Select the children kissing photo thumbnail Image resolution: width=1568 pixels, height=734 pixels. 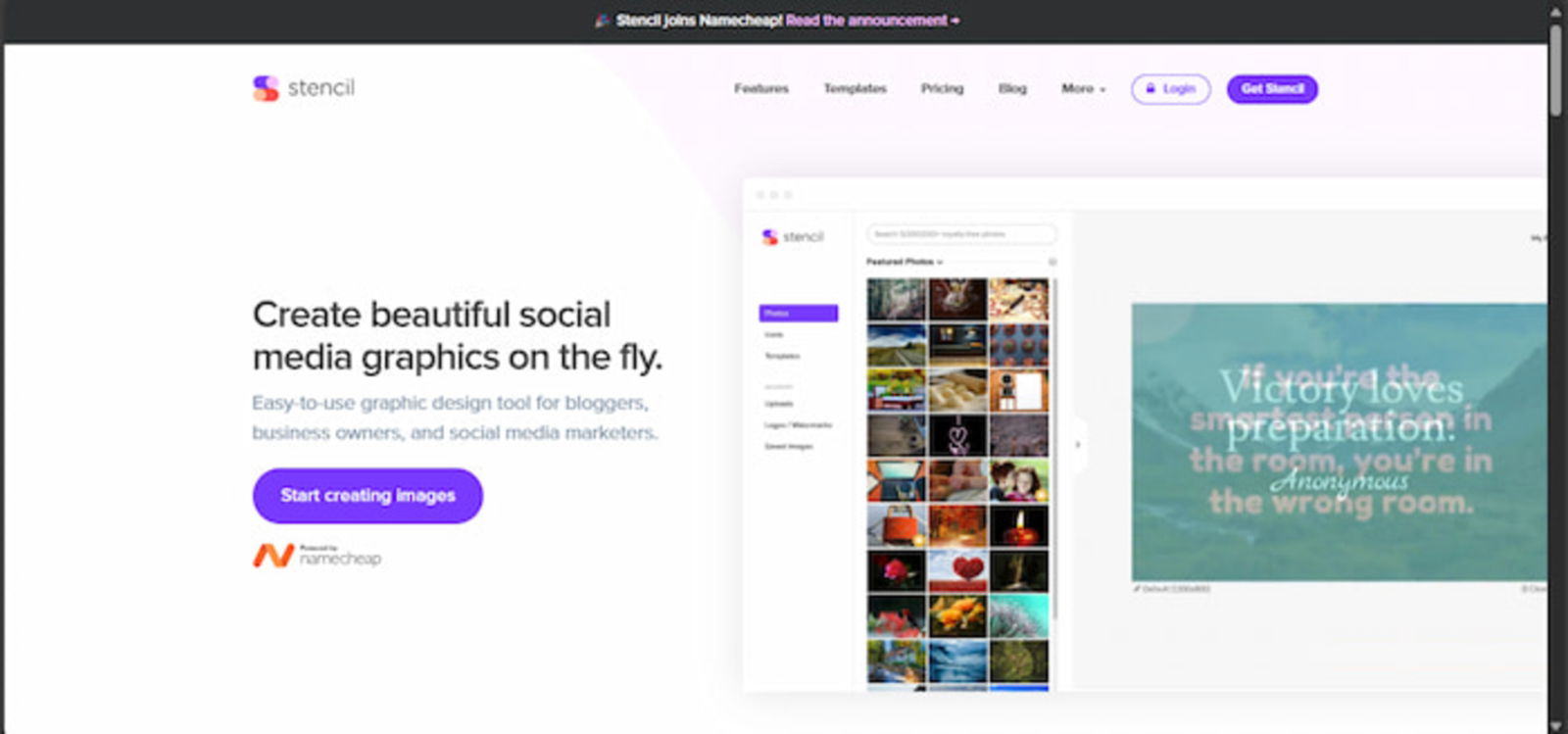pyautogui.click(x=1018, y=480)
